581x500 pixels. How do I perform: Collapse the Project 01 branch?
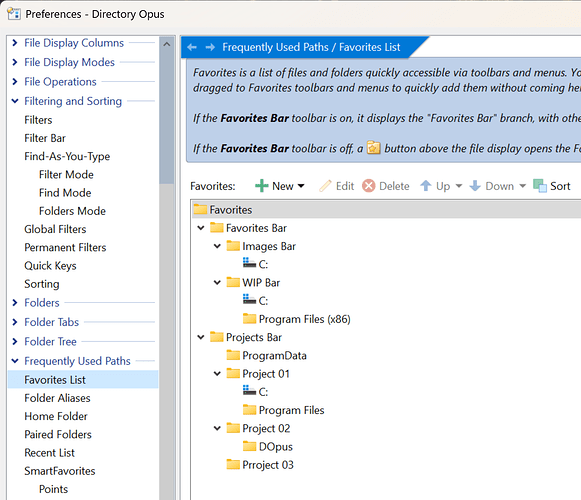click(217, 373)
